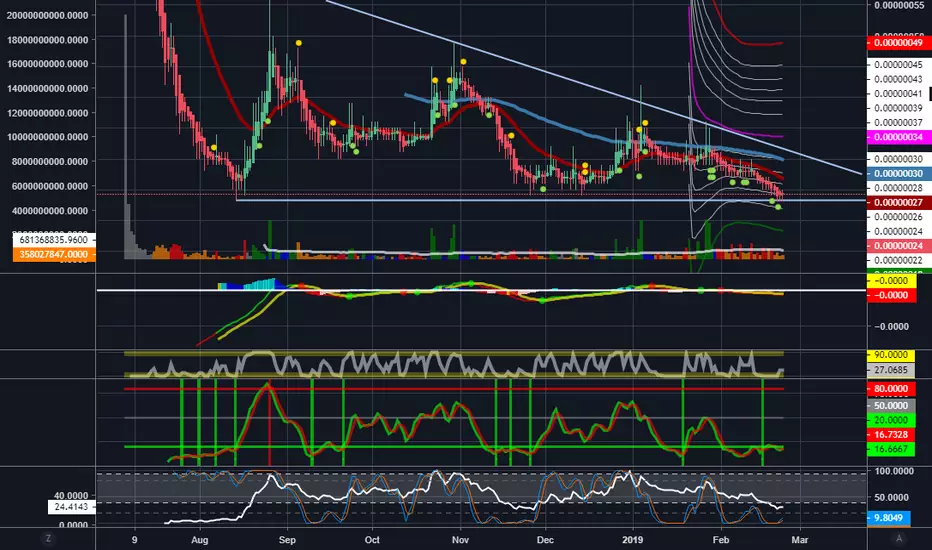Select the gray 27.0685 indicator value label
This screenshot has width=932, height=550.
(892, 370)
